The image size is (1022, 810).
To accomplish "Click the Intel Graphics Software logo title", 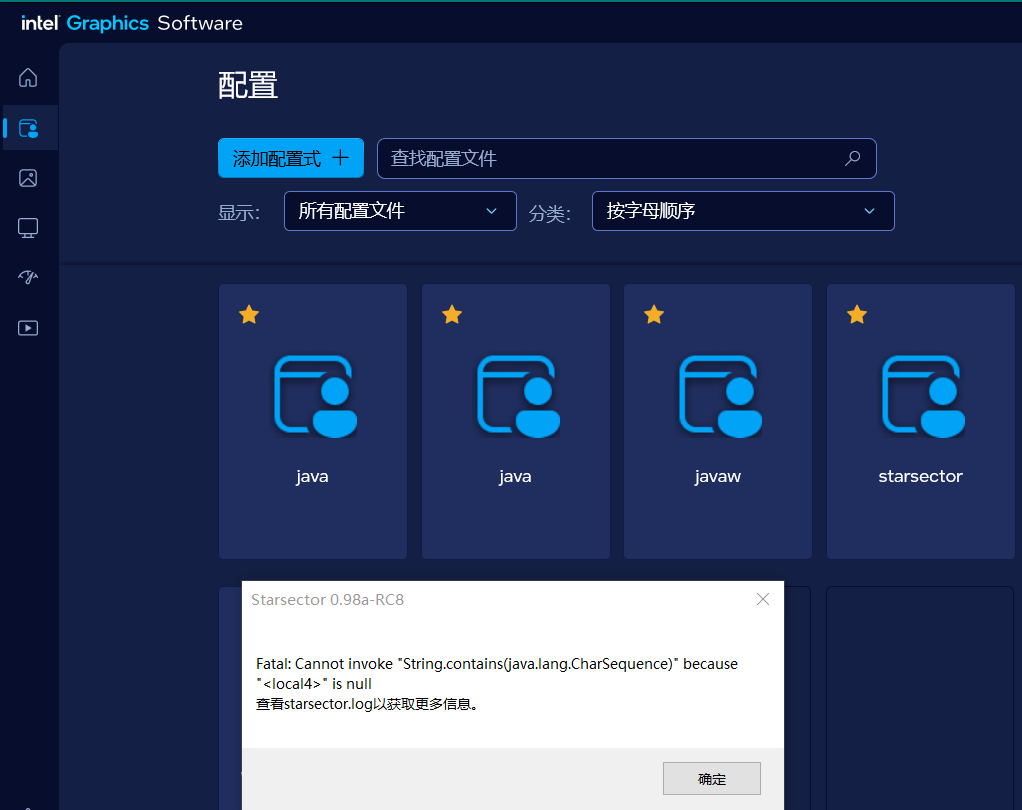I will [132, 23].
